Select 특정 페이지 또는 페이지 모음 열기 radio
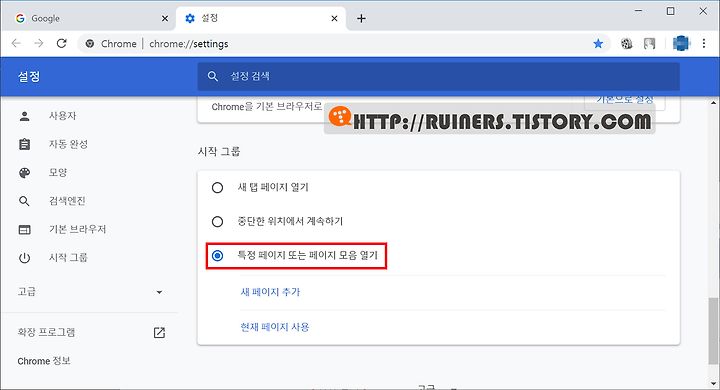The image size is (720, 390). click(x=218, y=255)
